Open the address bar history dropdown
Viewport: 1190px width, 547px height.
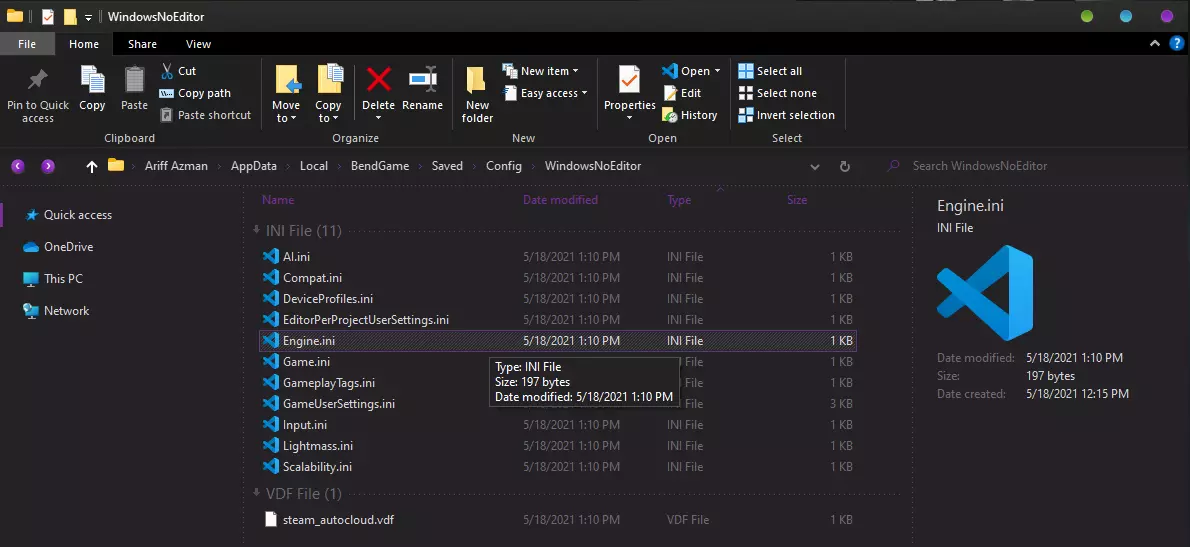[x=815, y=166]
